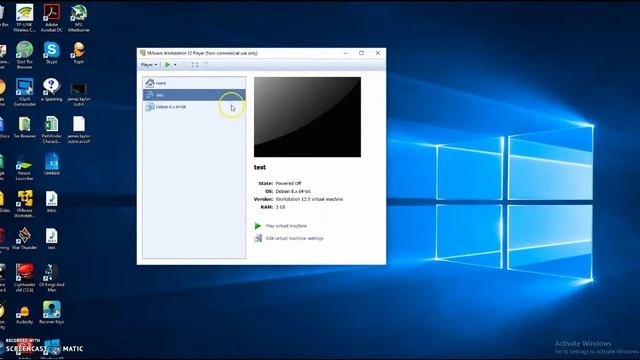The width and height of the screenshot is (640, 360).
Task: Open Adobe Acrobat DC desktop shortcut
Action: 52,18
